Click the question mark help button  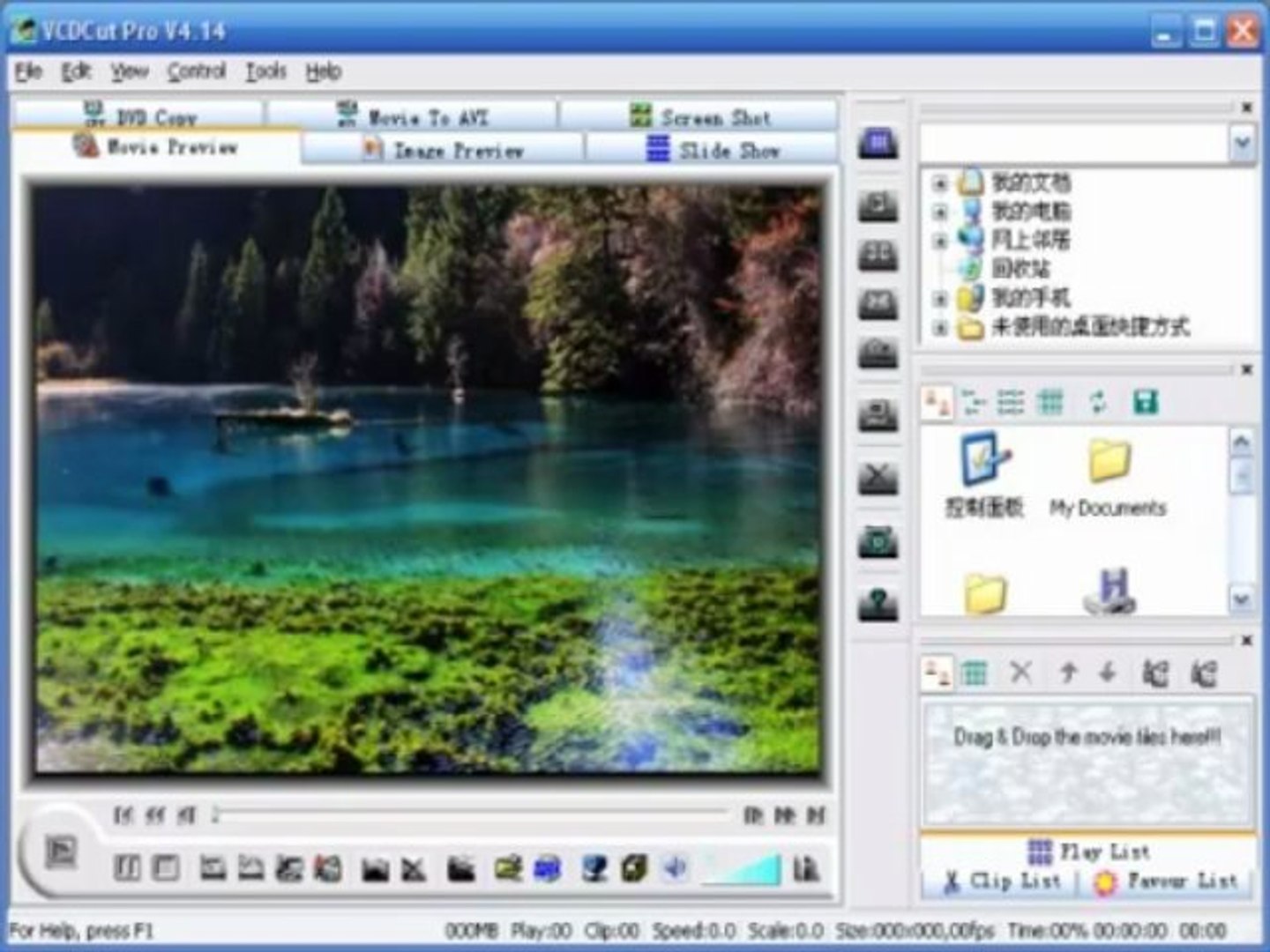pos(878,604)
